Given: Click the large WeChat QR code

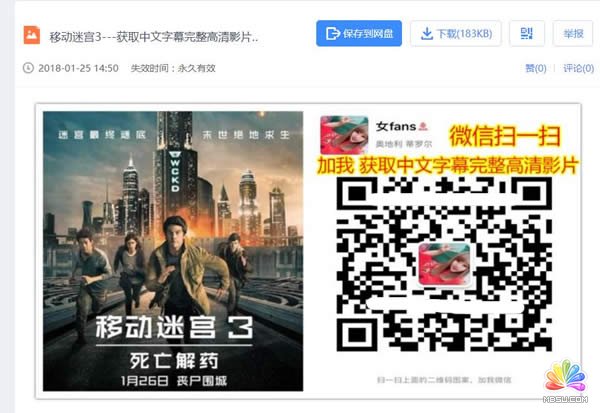Looking at the screenshot, I should [444, 264].
